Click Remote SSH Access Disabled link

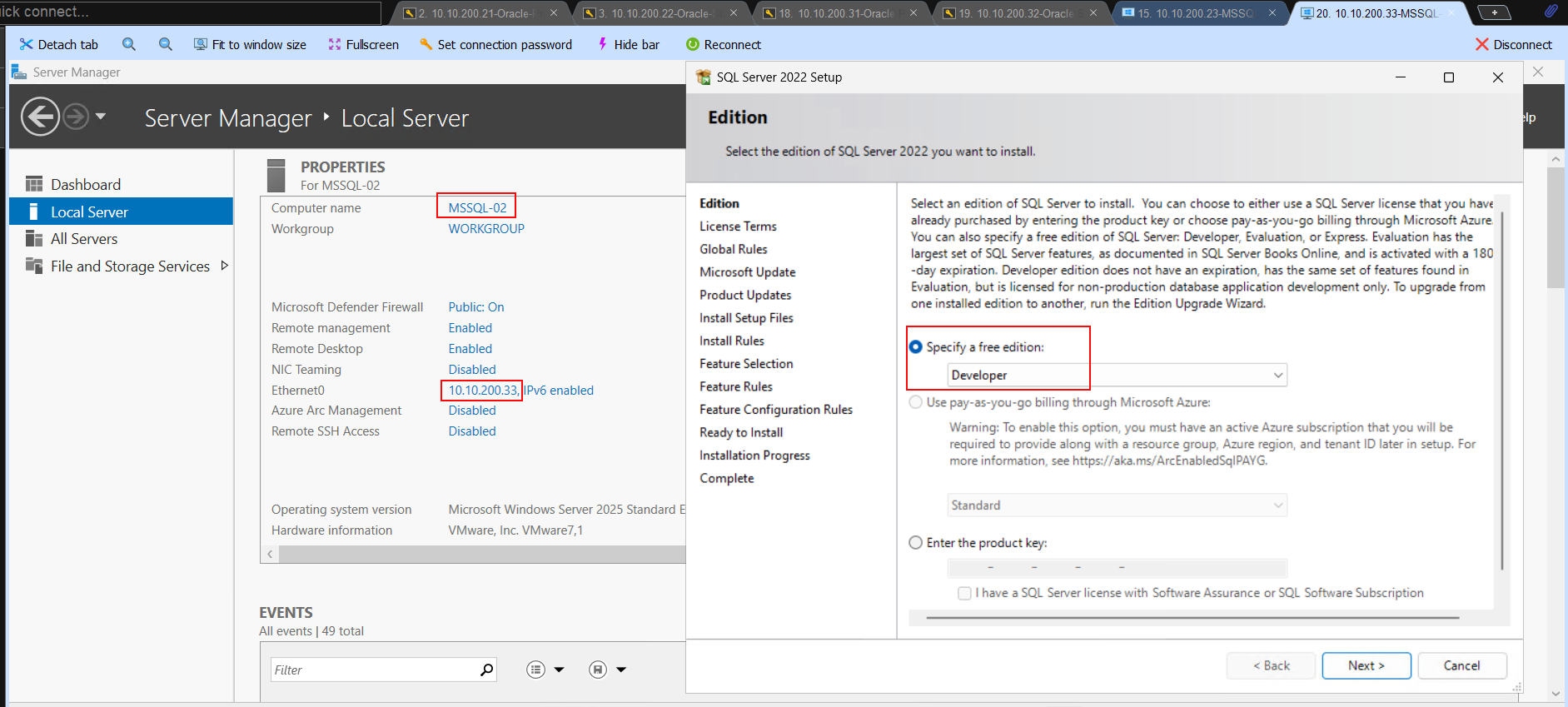(472, 431)
